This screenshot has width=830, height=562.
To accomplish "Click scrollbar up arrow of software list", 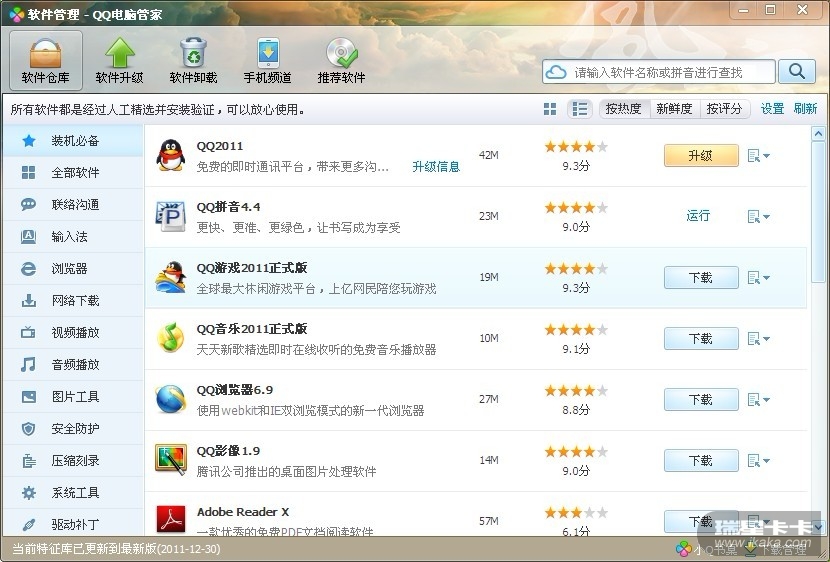I will click(818, 133).
